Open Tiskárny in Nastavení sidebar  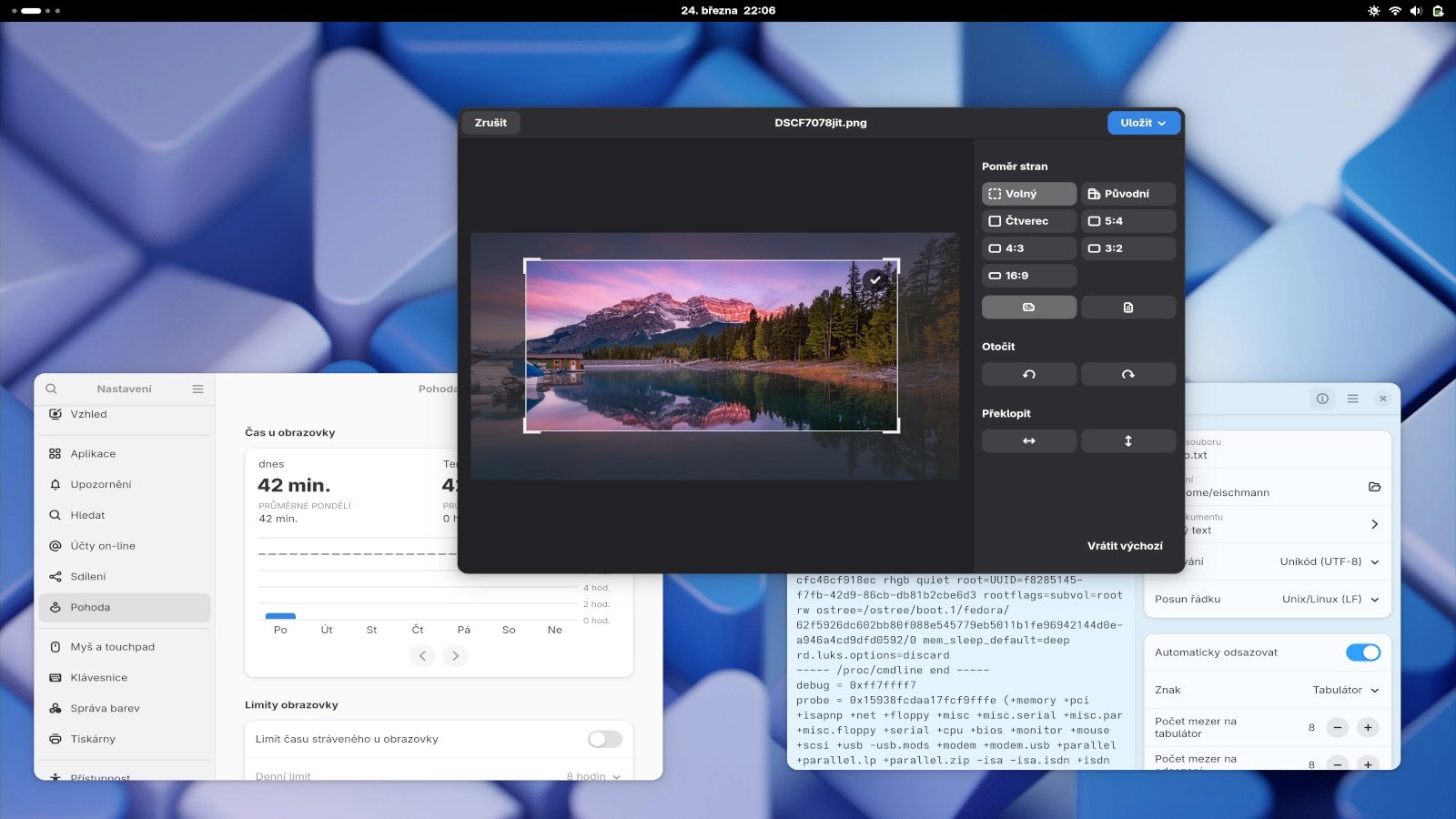(x=125, y=739)
